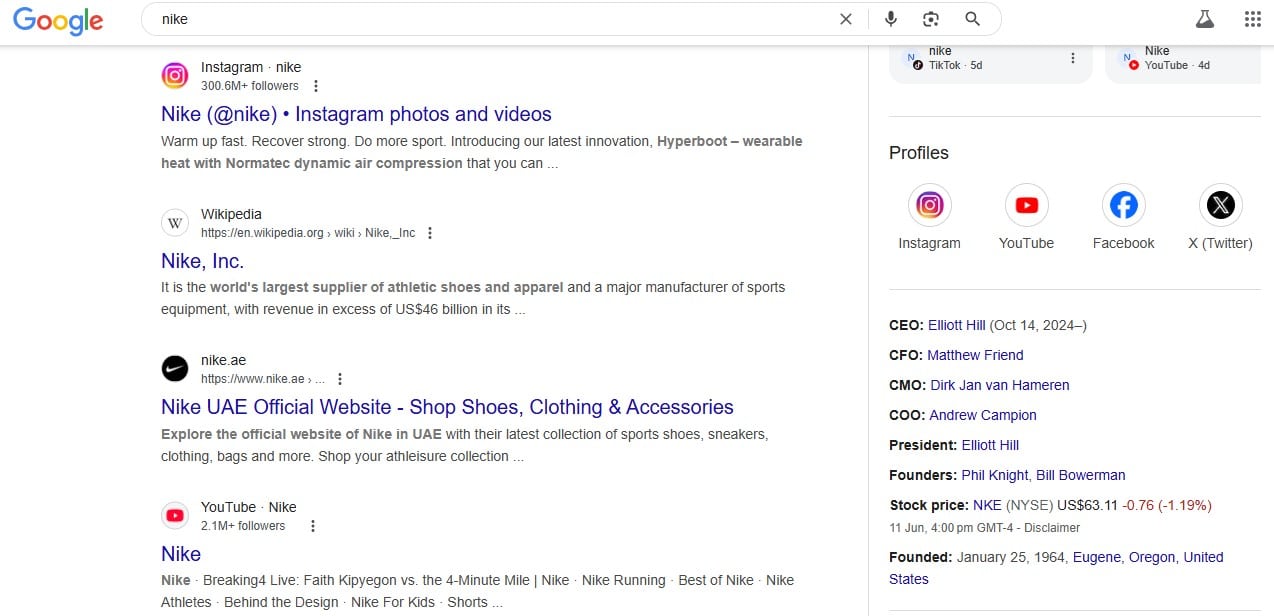Clear the search box with the X icon
This screenshot has height=616, width=1274.
pos(846,19)
